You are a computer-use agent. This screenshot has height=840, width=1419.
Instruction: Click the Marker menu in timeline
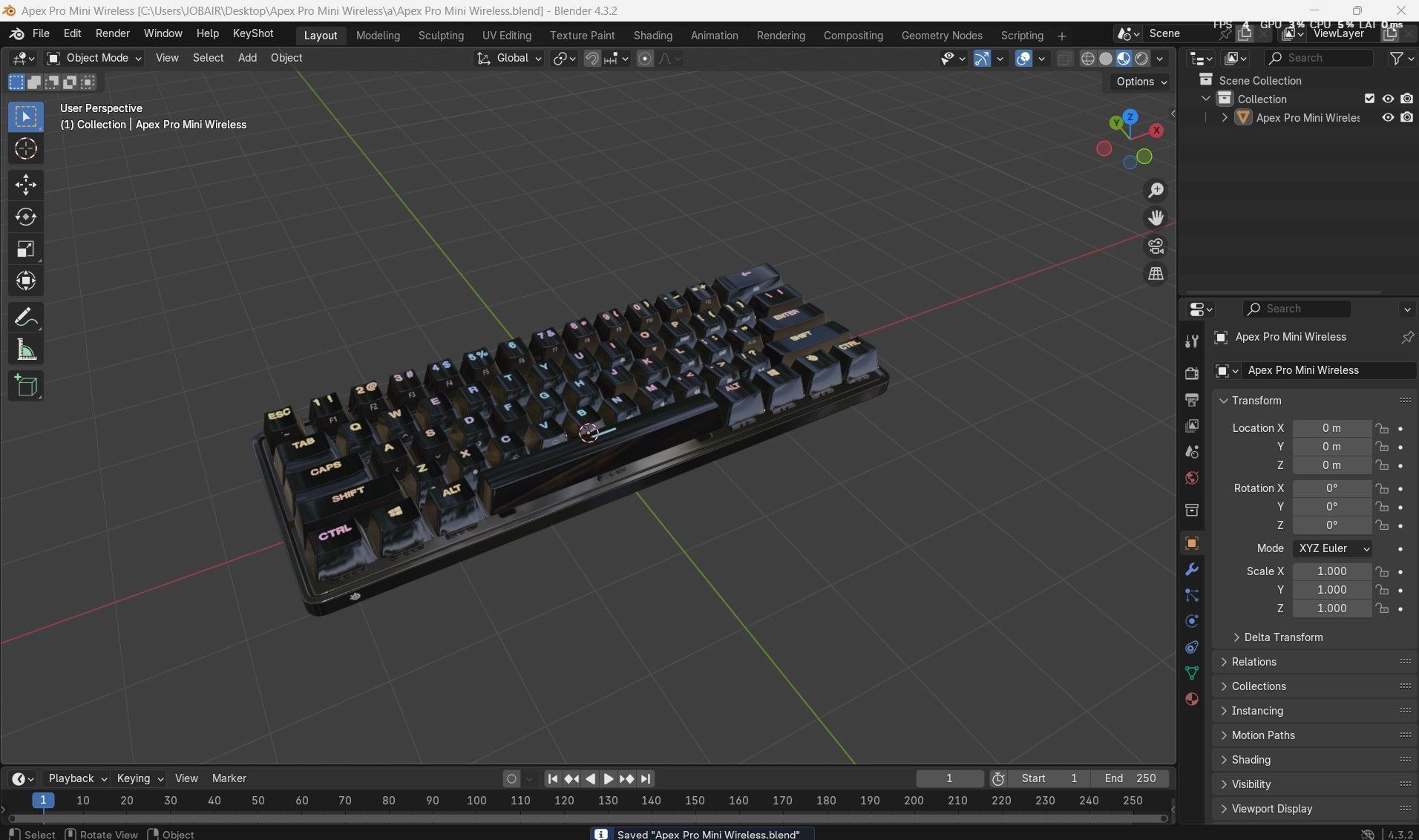(x=229, y=778)
